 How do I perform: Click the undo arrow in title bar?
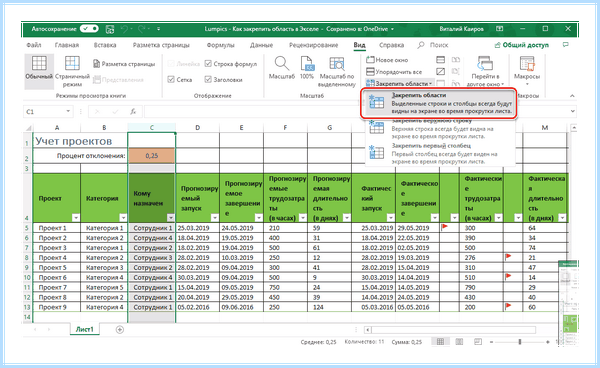click(x=124, y=29)
